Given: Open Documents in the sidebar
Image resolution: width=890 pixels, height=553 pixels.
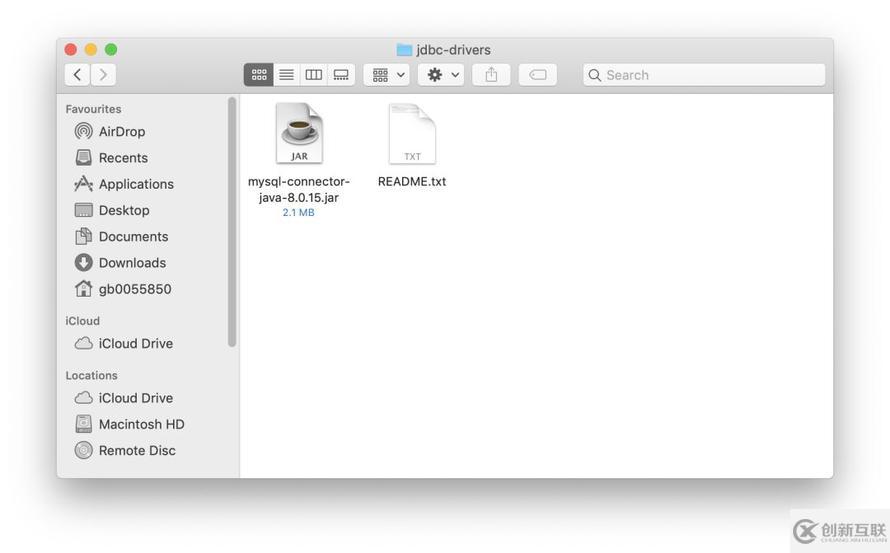Looking at the screenshot, I should click(x=133, y=236).
